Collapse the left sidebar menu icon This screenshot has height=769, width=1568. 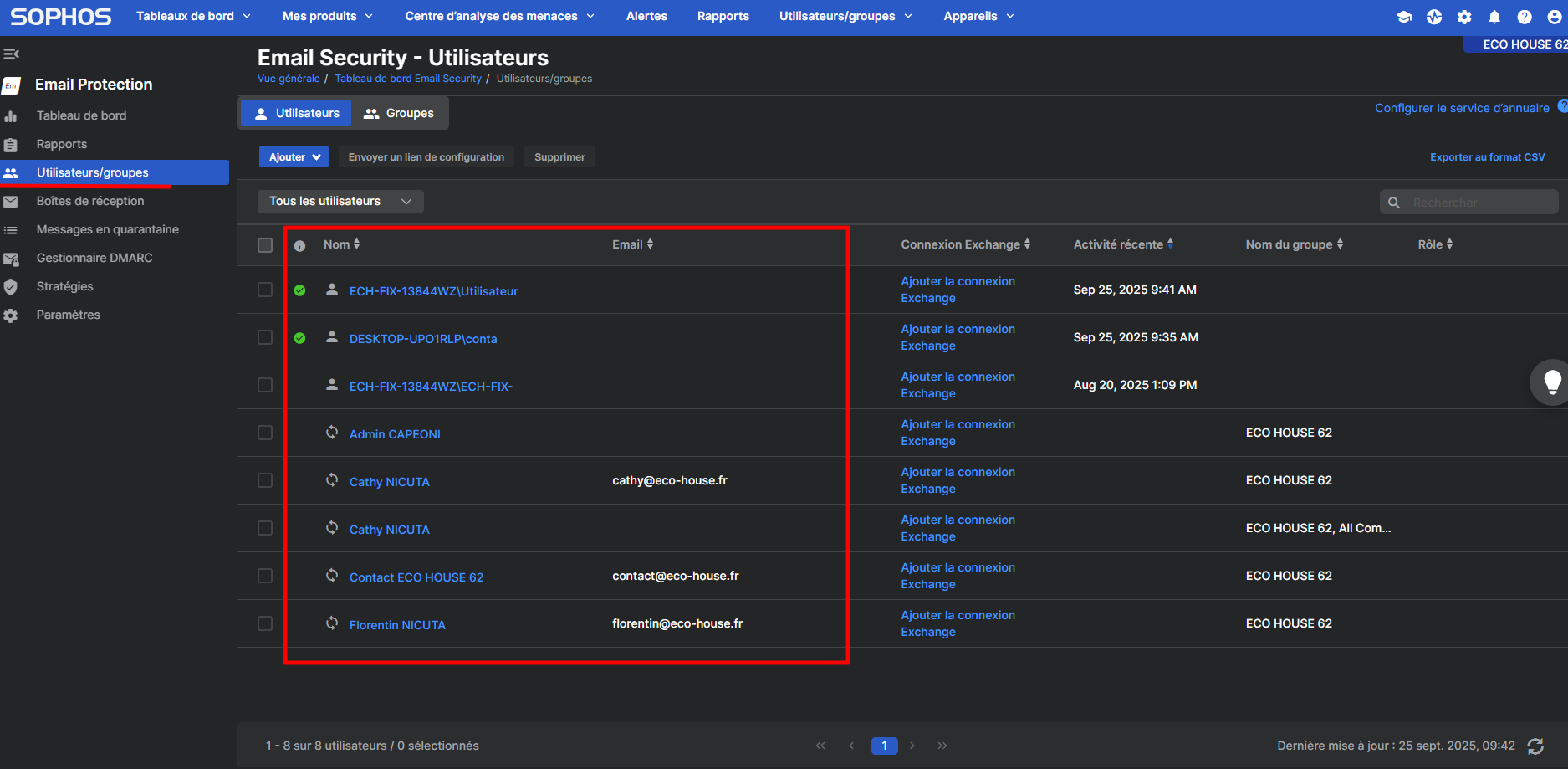click(x=11, y=54)
